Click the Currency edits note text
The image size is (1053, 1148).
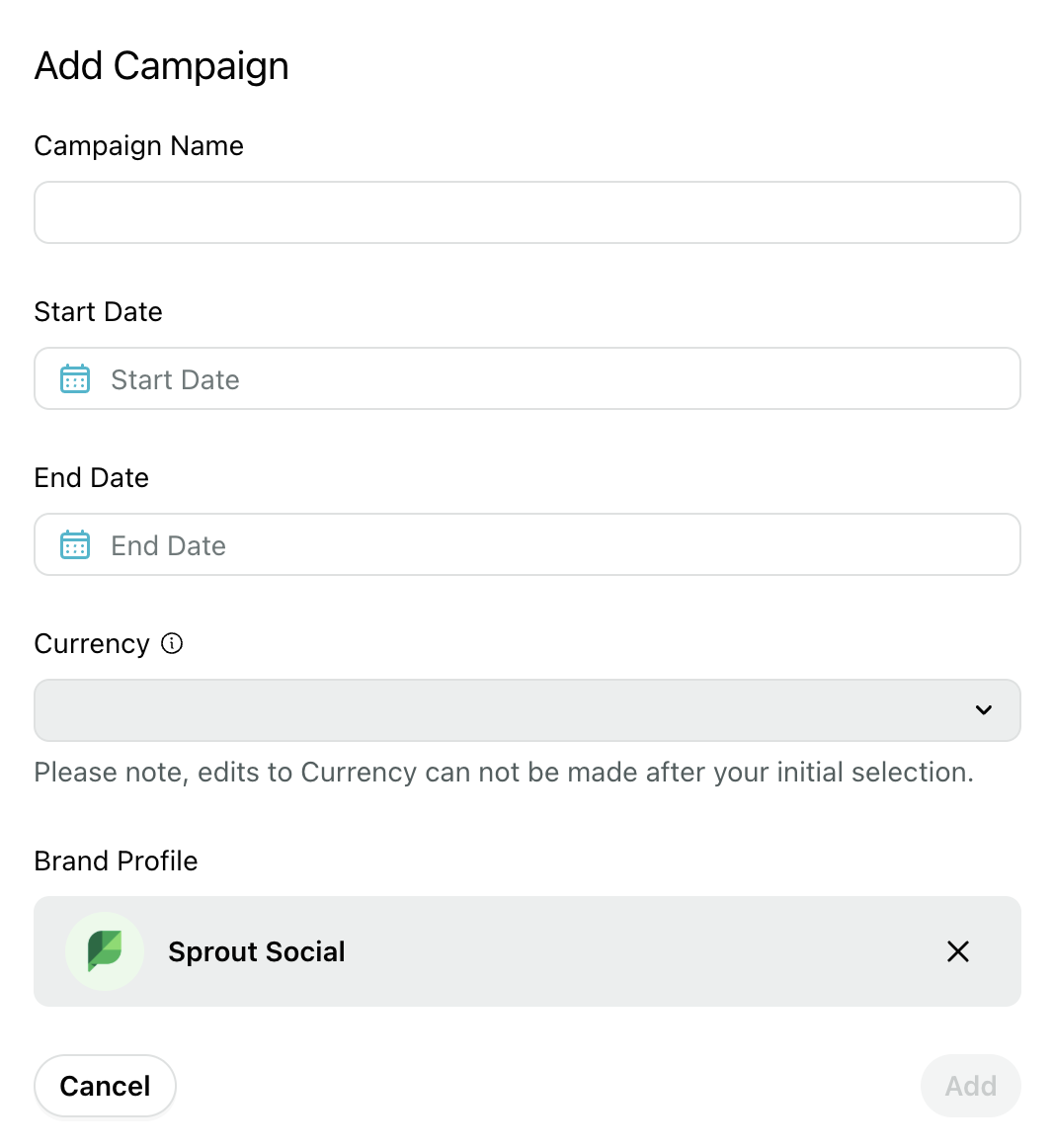tap(504, 773)
